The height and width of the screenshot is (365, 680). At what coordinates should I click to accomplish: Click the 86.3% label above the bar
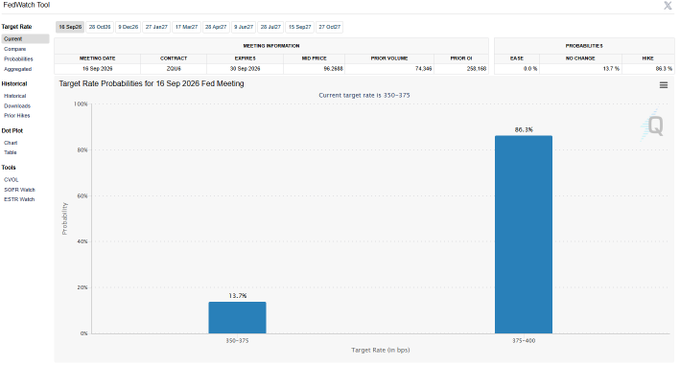[524, 130]
